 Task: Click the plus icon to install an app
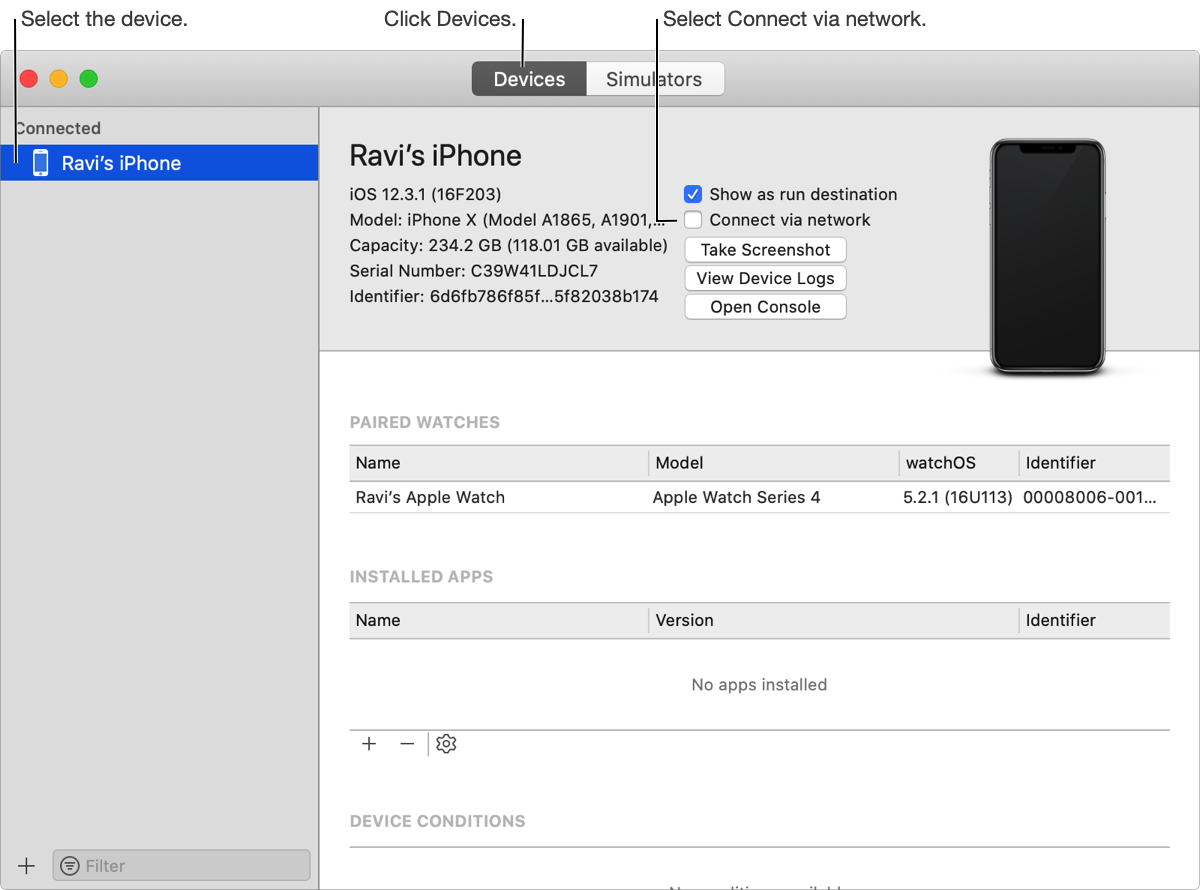[369, 744]
